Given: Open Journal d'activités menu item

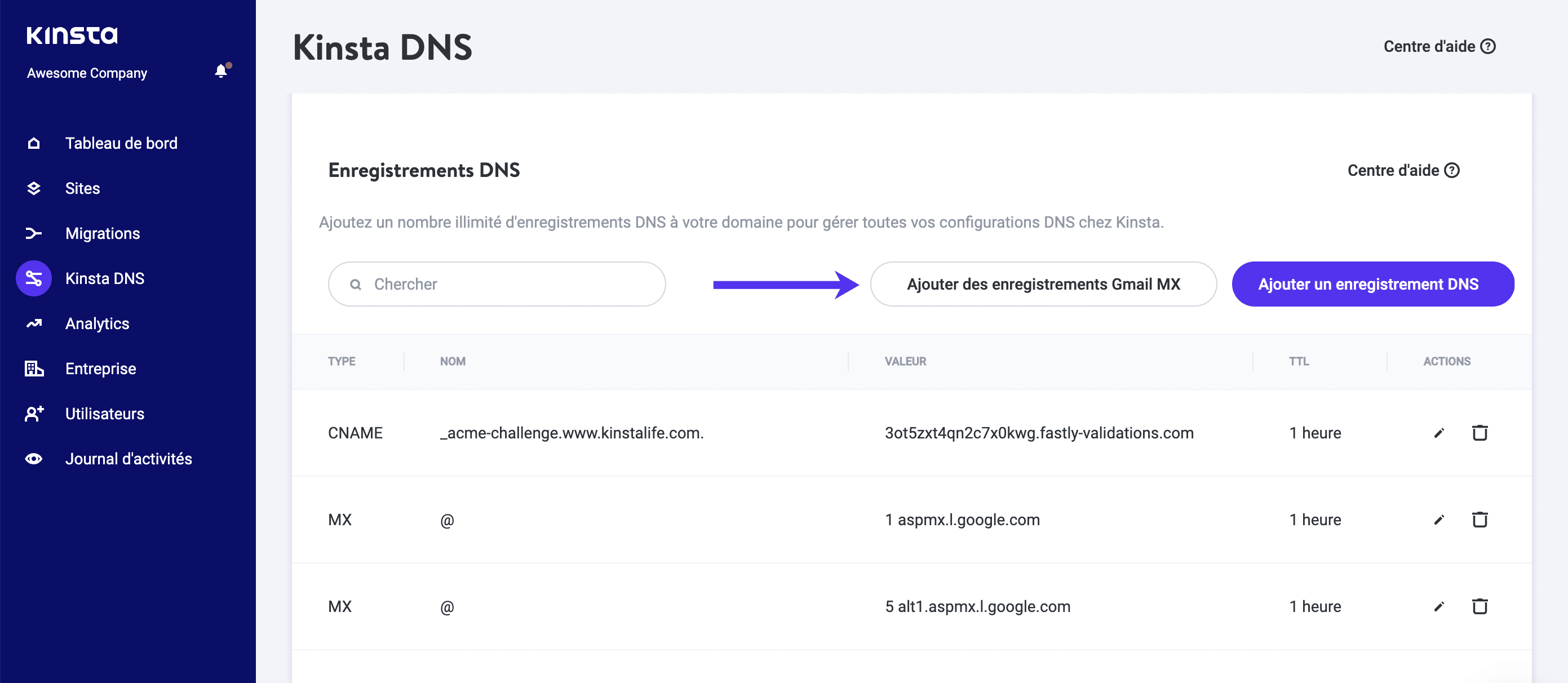Looking at the screenshot, I should coord(129,458).
